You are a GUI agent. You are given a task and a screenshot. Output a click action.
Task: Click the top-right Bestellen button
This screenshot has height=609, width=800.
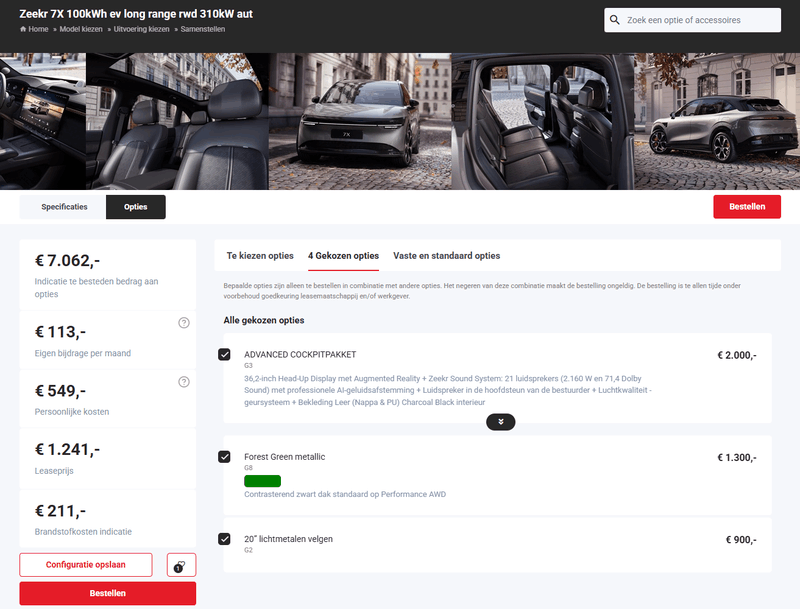(x=747, y=207)
